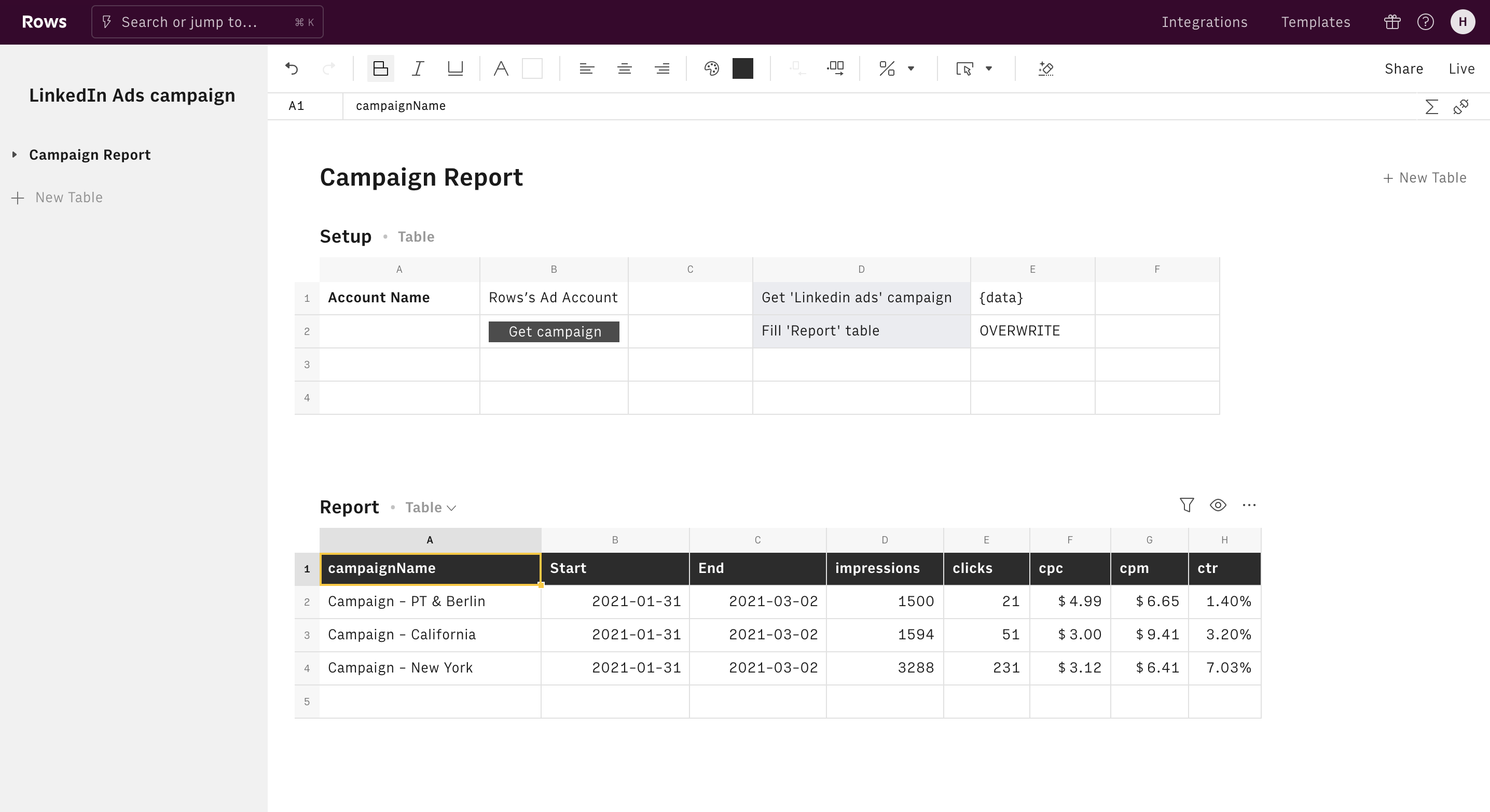Open the Live view
The width and height of the screenshot is (1490, 812).
tap(1461, 69)
